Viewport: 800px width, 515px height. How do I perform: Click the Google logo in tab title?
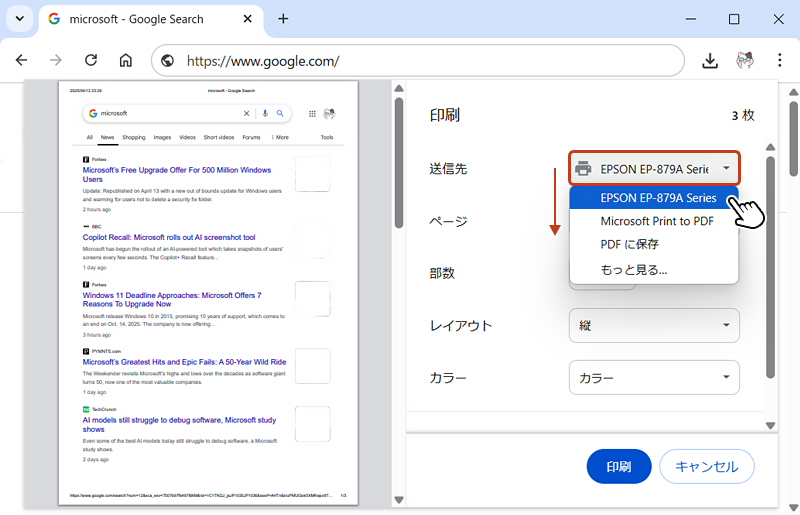(54, 19)
